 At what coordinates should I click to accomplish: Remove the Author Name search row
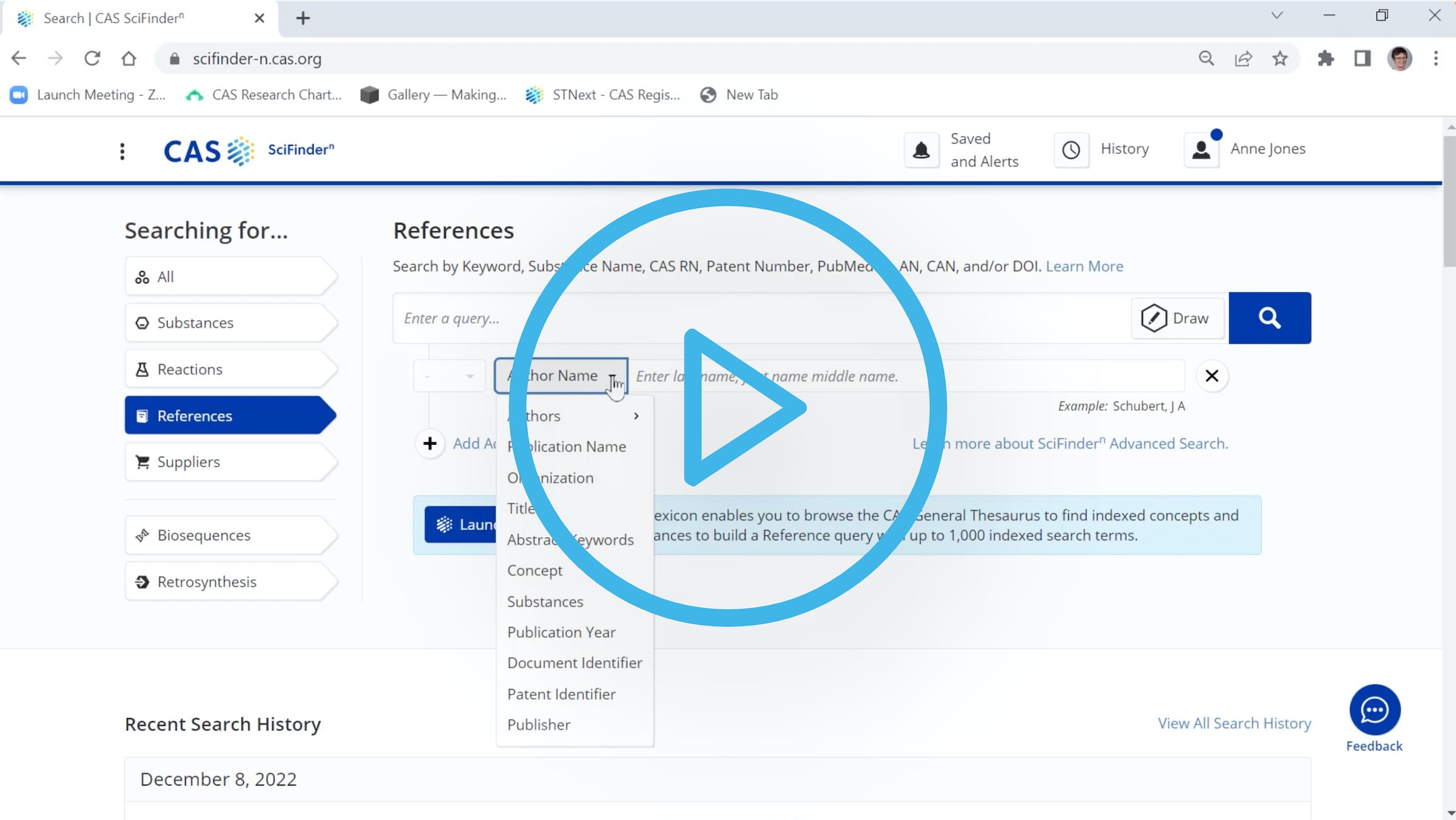[x=1212, y=375]
